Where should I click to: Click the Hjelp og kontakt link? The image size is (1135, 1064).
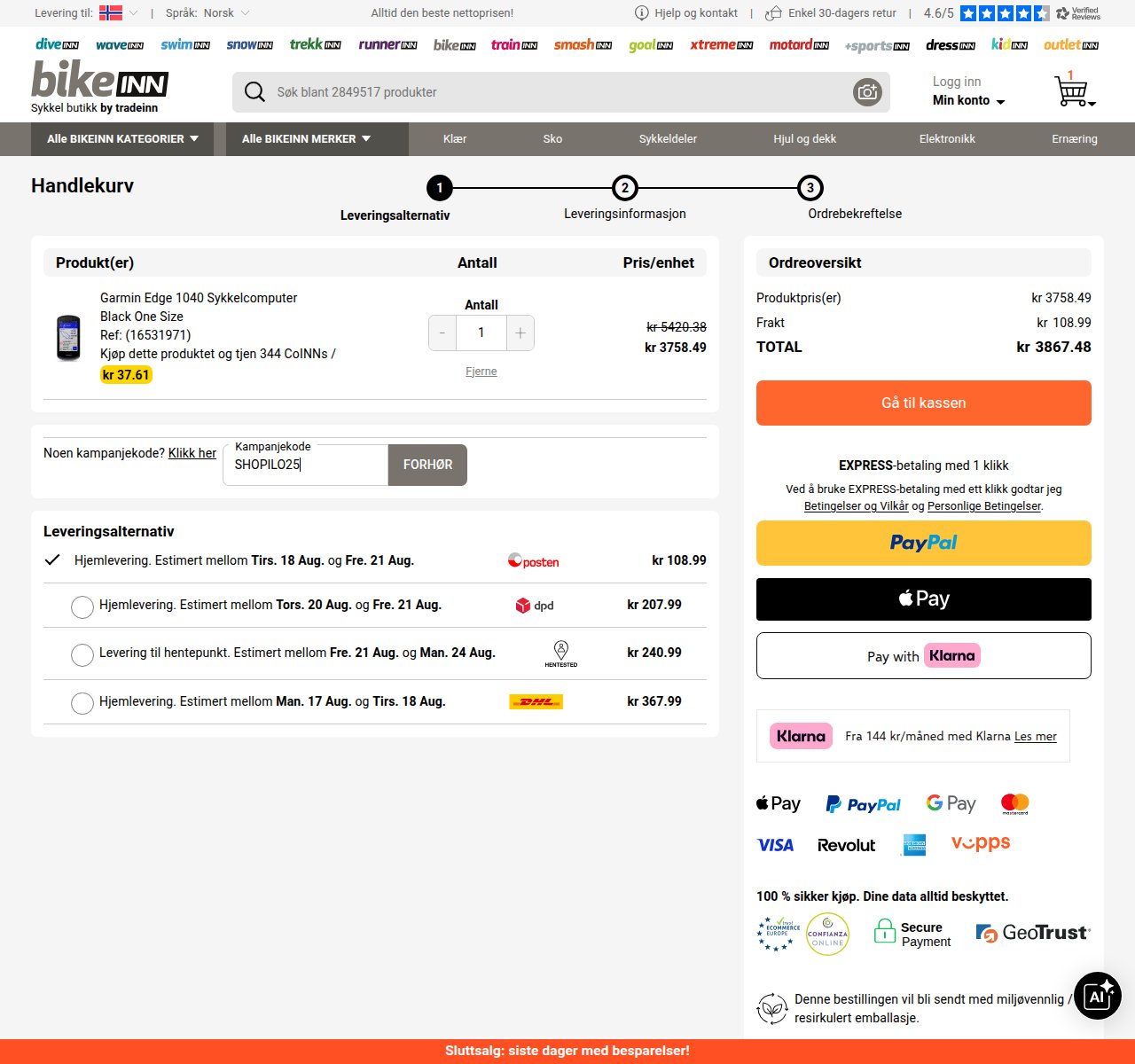pyautogui.click(x=696, y=12)
